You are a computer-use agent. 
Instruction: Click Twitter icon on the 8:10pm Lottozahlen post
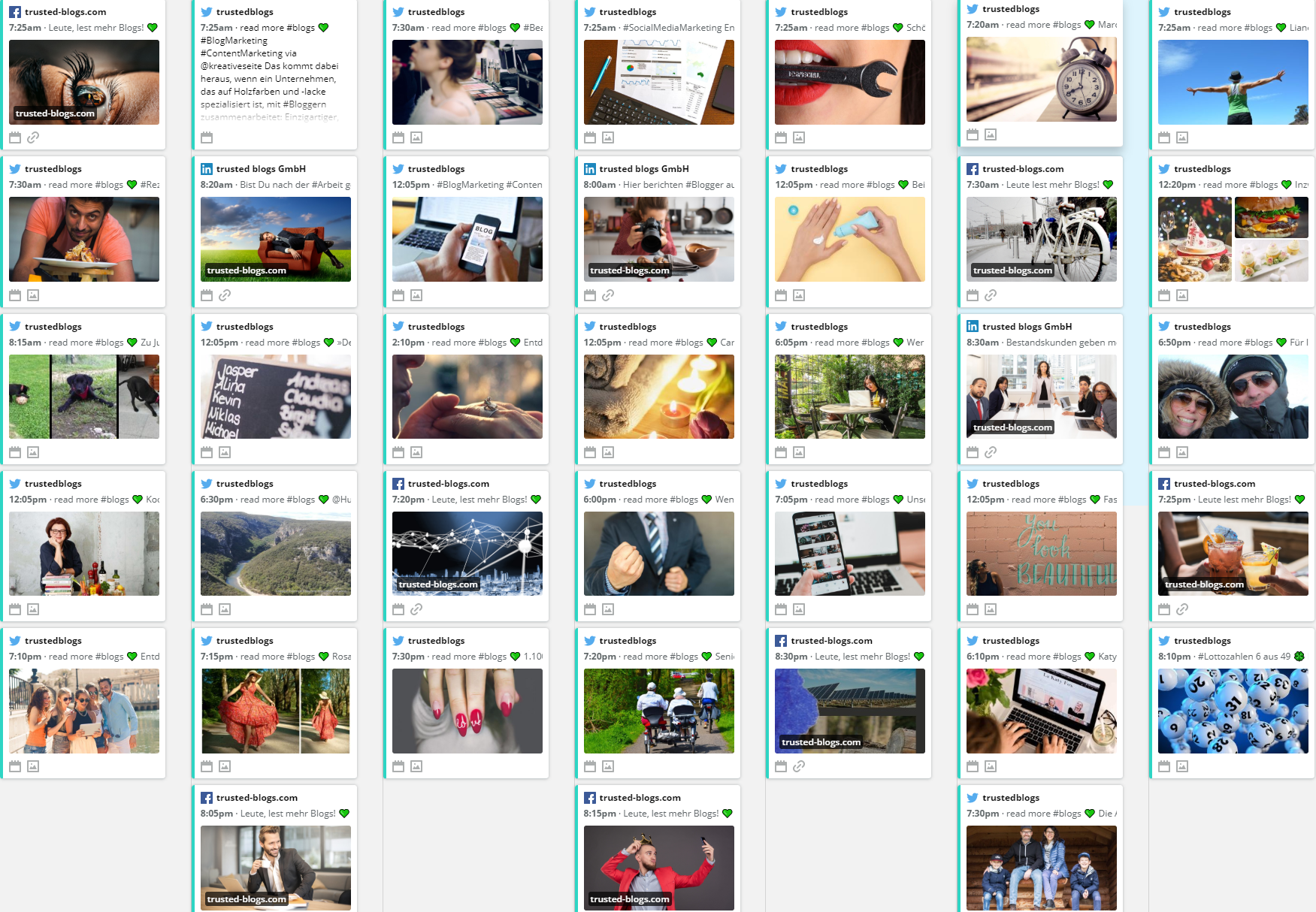coord(1164,641)
